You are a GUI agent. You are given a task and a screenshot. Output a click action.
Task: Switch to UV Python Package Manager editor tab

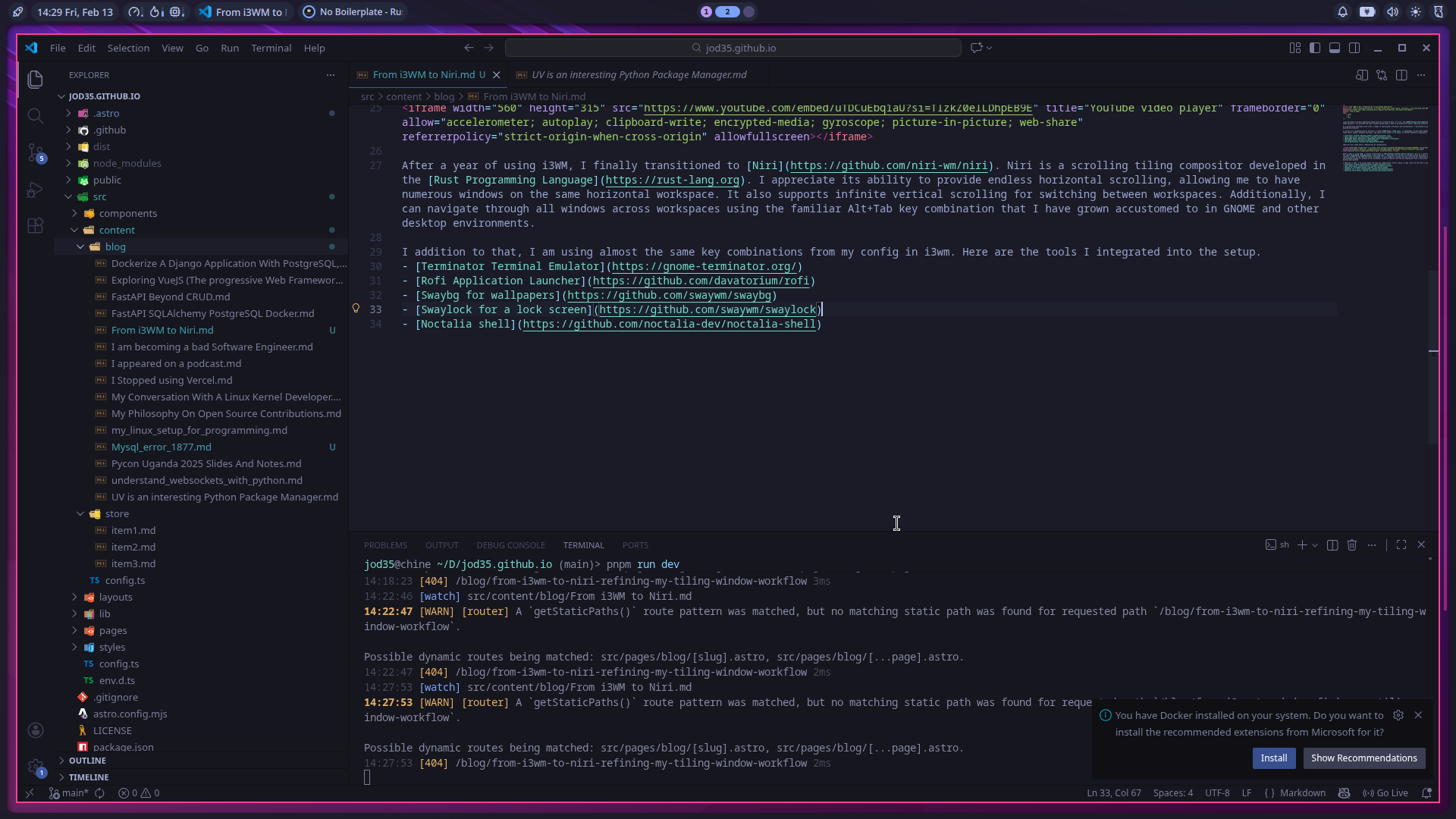coord(639,75)
